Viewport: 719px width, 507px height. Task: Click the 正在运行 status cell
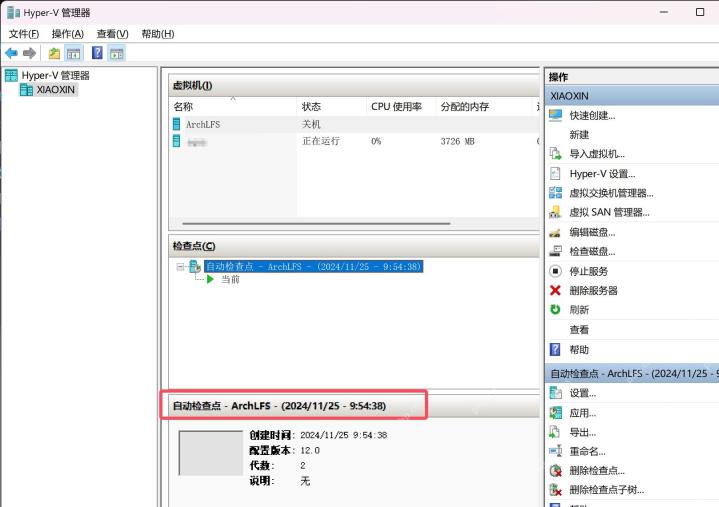coord(321,141)
